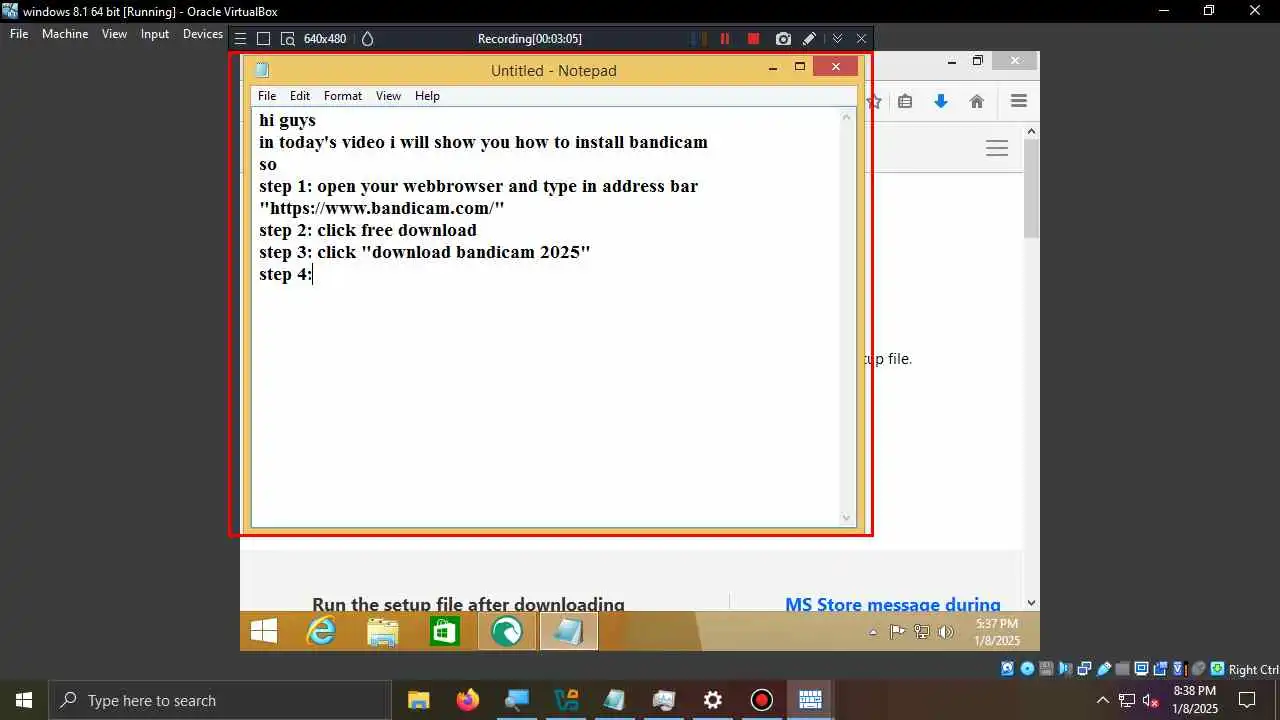The image size is (1280, 720).
Task: Click "Run the setup file after downloading" heading
Action: tap(468, 604)
